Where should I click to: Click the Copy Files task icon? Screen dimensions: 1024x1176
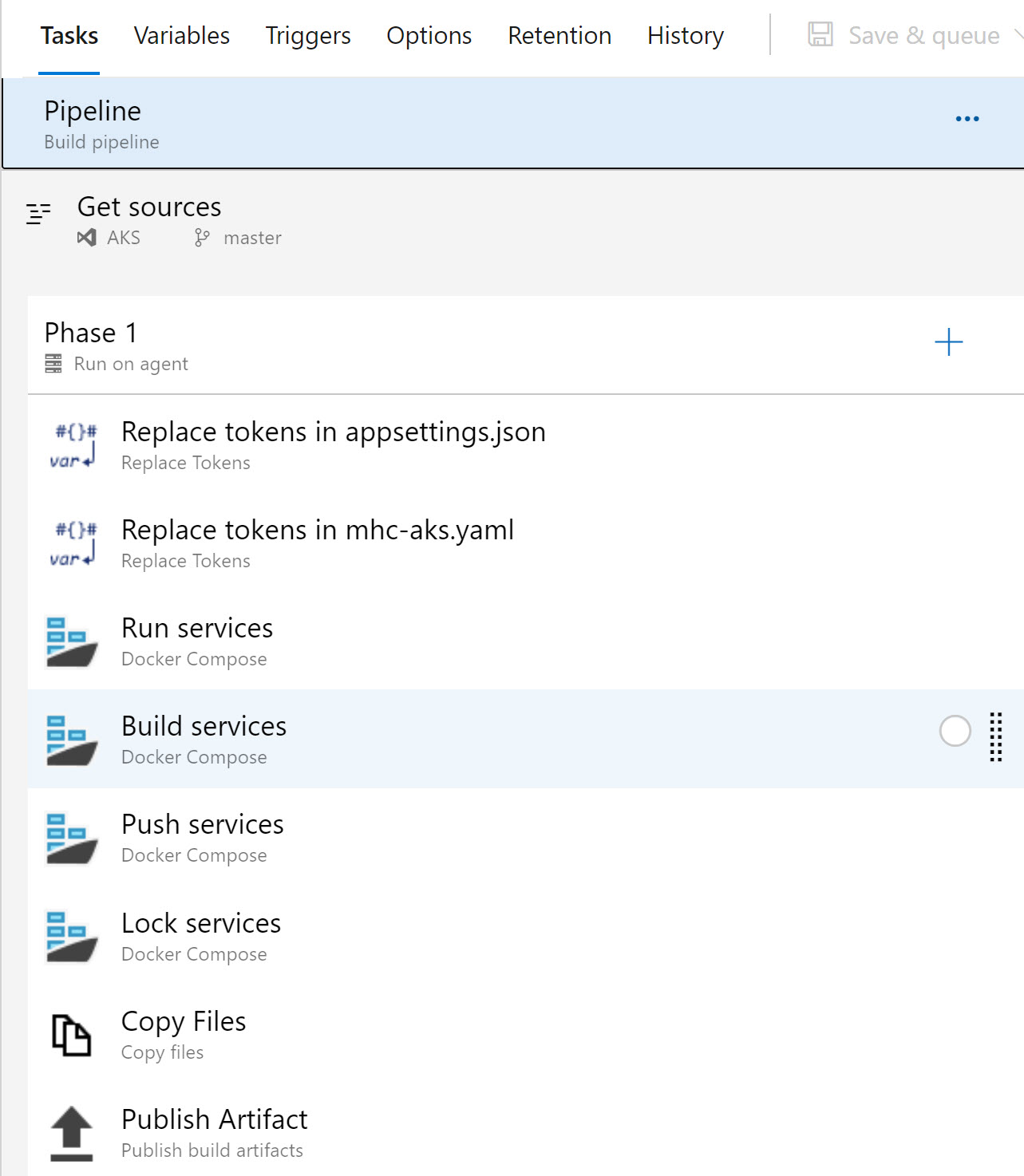70,1034
